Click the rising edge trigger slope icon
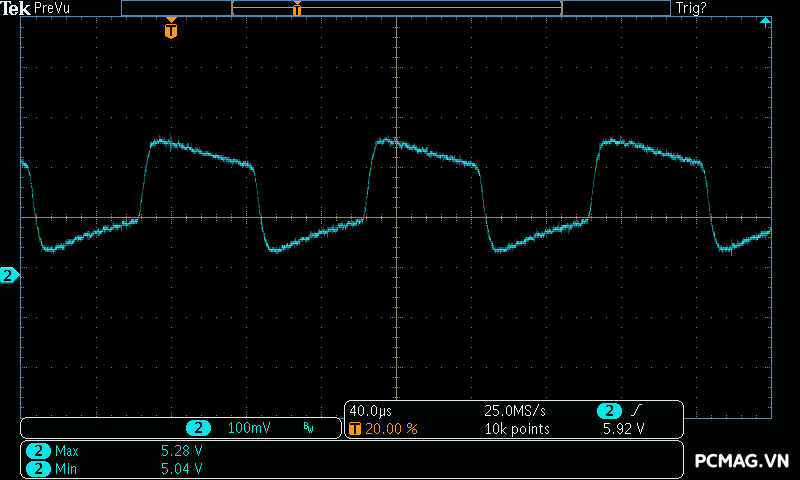 pos(637,411)
